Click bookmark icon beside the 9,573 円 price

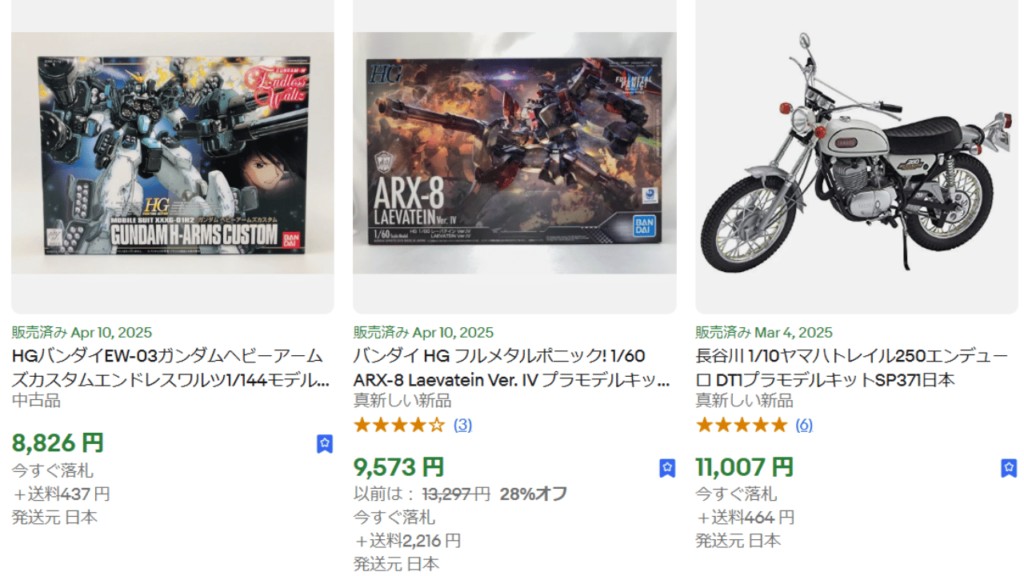667,468
